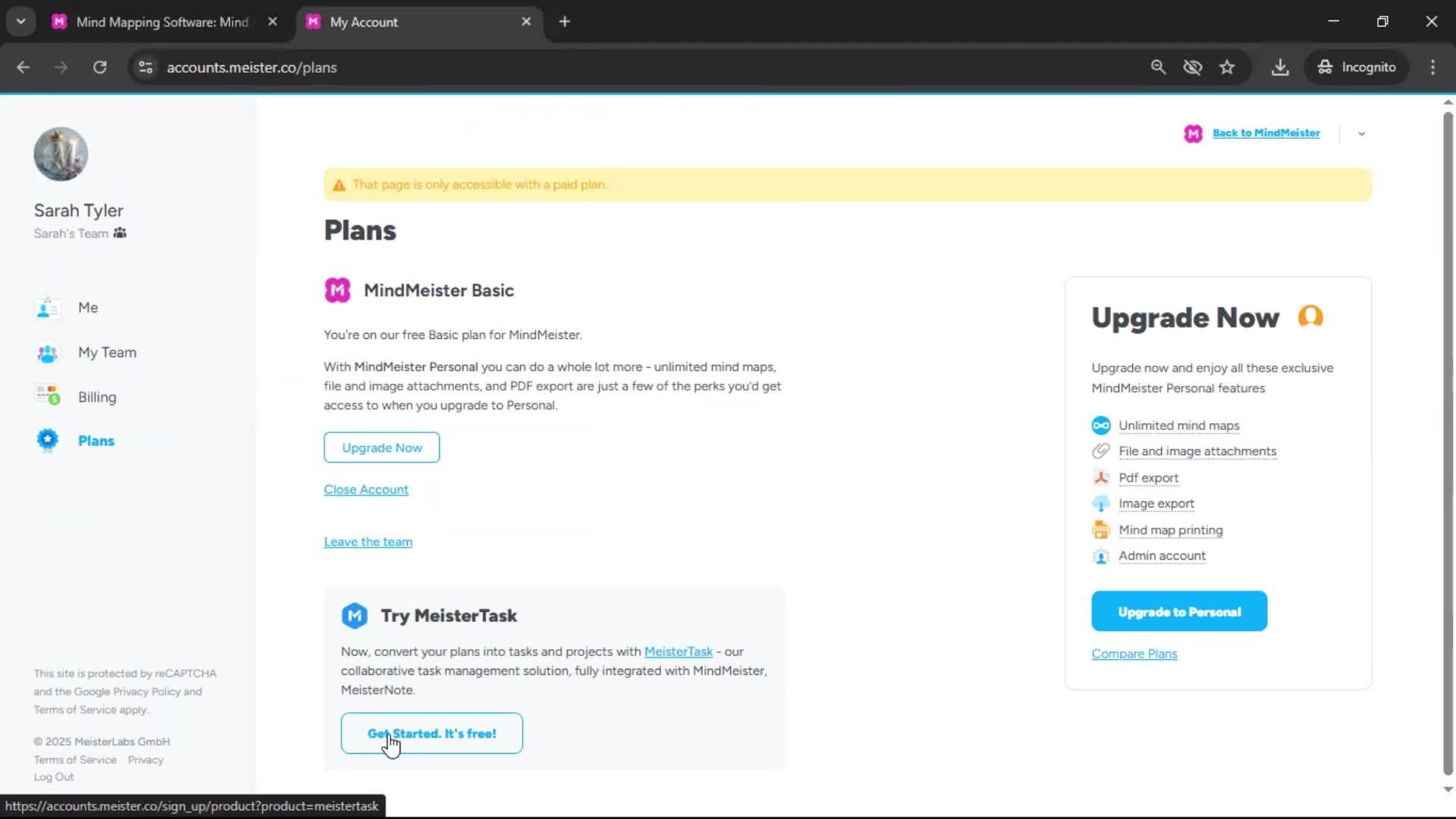Bookmark this page with the star icon
This screenshot has height=819, width=1456.
[x=1227, y=67]
